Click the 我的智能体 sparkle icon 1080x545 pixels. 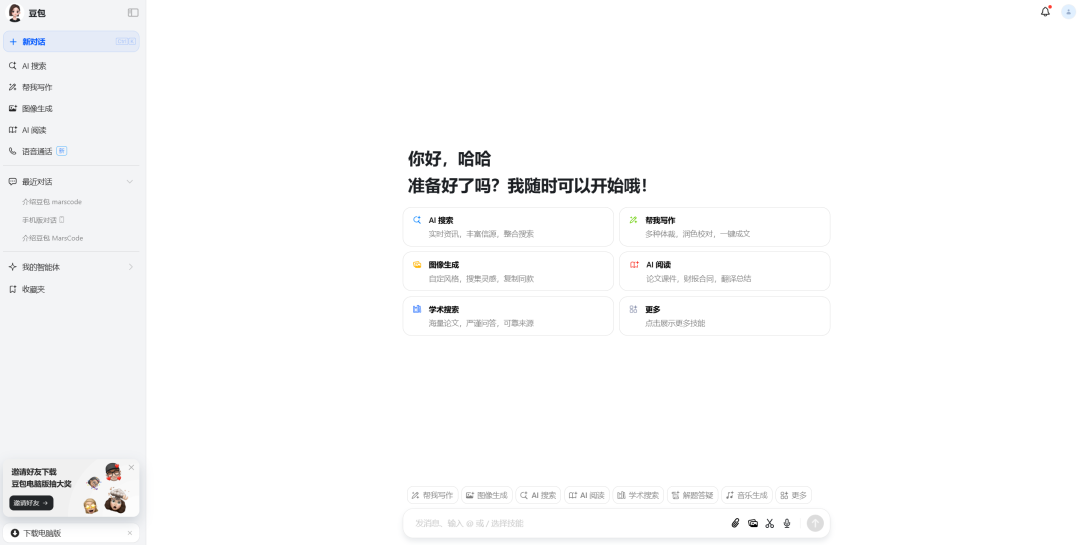pyautogui.click(x=12, y=267)
